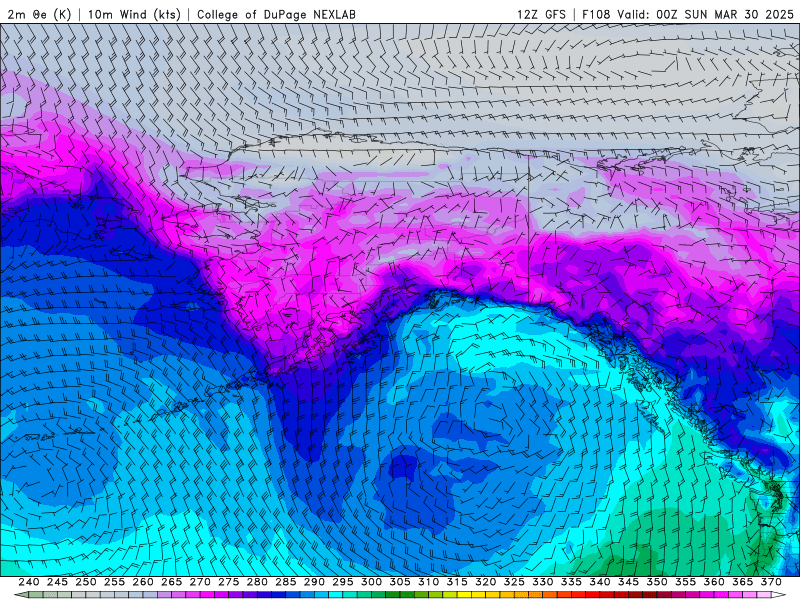Image resolution: width=800 pixels, height=600 pixels.
Task: Click the 275 color scale label
Action: coord(229,582)
